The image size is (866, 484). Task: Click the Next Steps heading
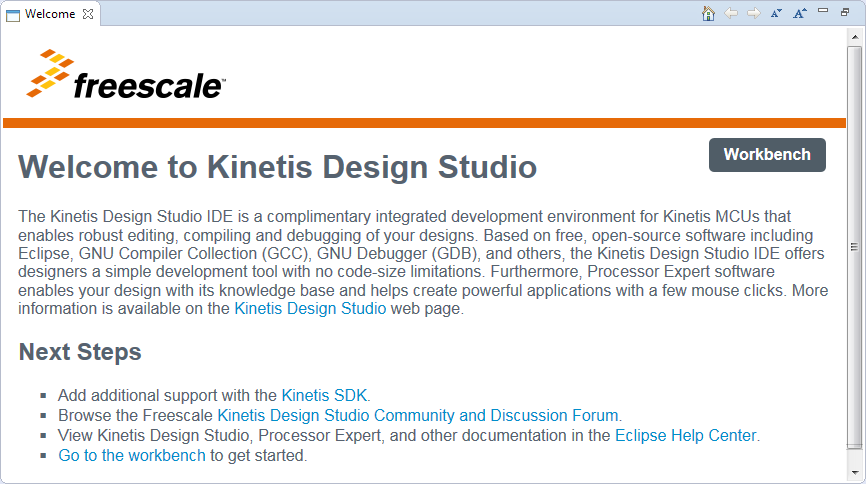(x=80, y=352)
